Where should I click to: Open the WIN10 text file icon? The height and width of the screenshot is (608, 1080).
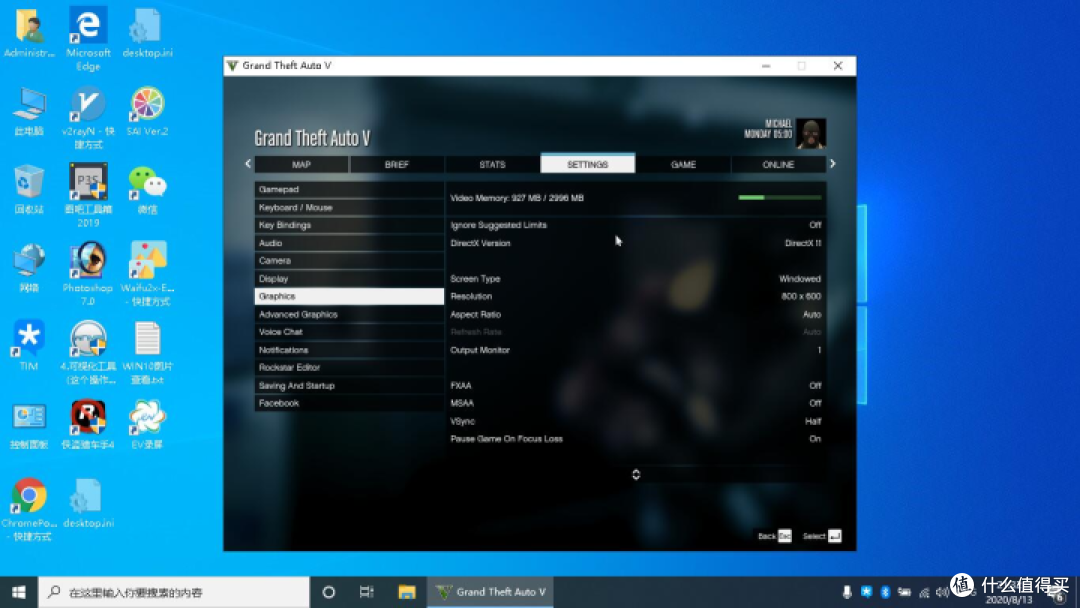tap(147, 353)
